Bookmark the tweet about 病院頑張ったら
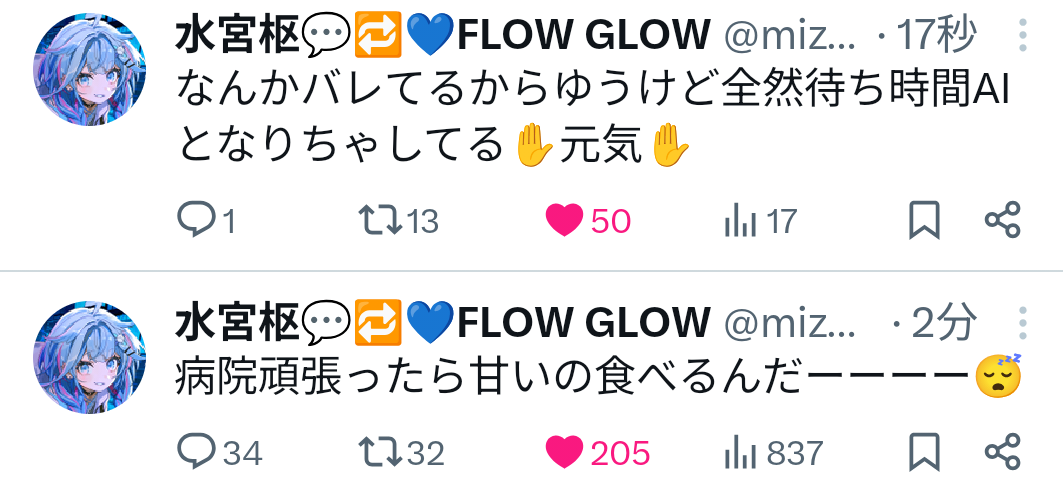1063x493 pixels. pos(924,452)
